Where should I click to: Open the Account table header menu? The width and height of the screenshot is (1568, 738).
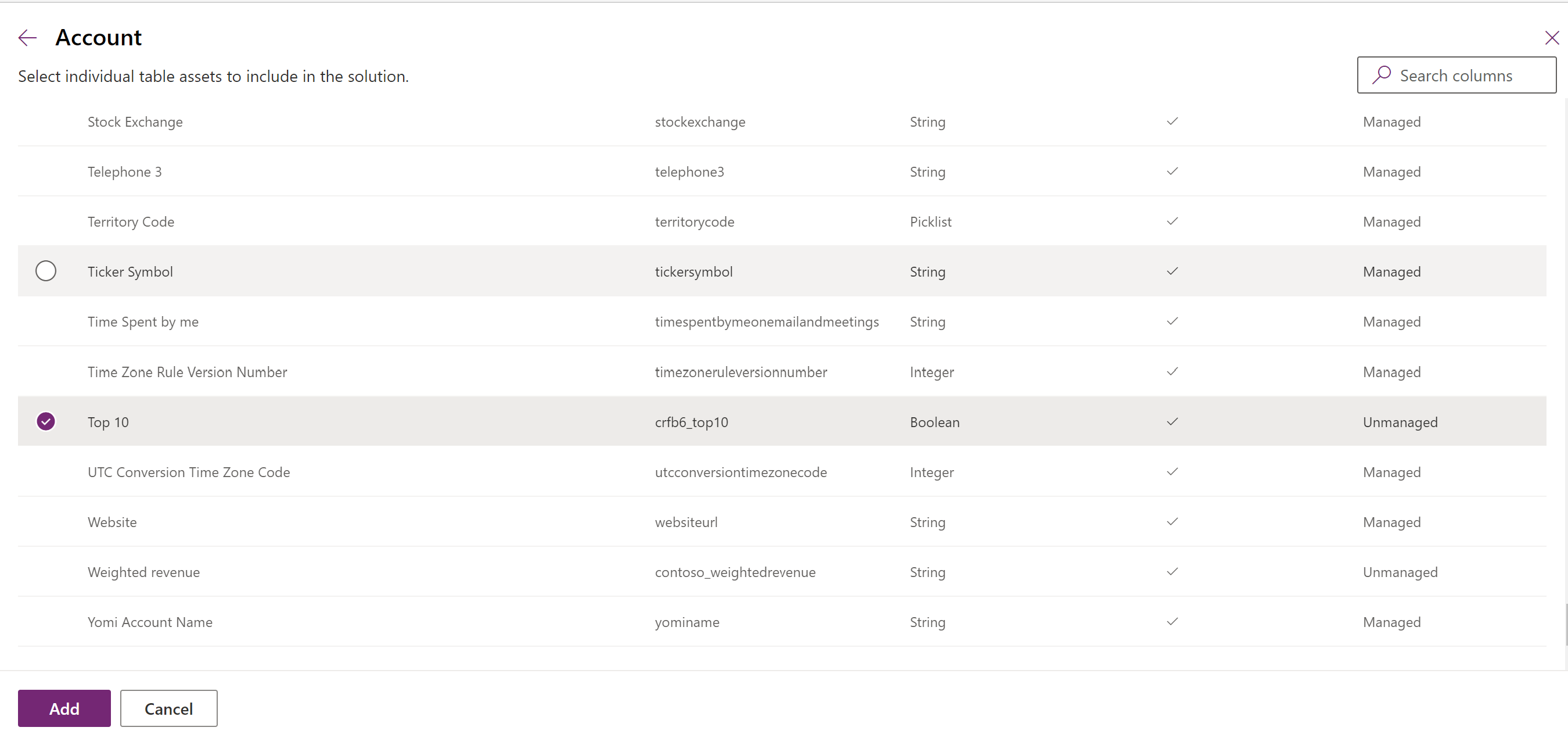(98, 37)
